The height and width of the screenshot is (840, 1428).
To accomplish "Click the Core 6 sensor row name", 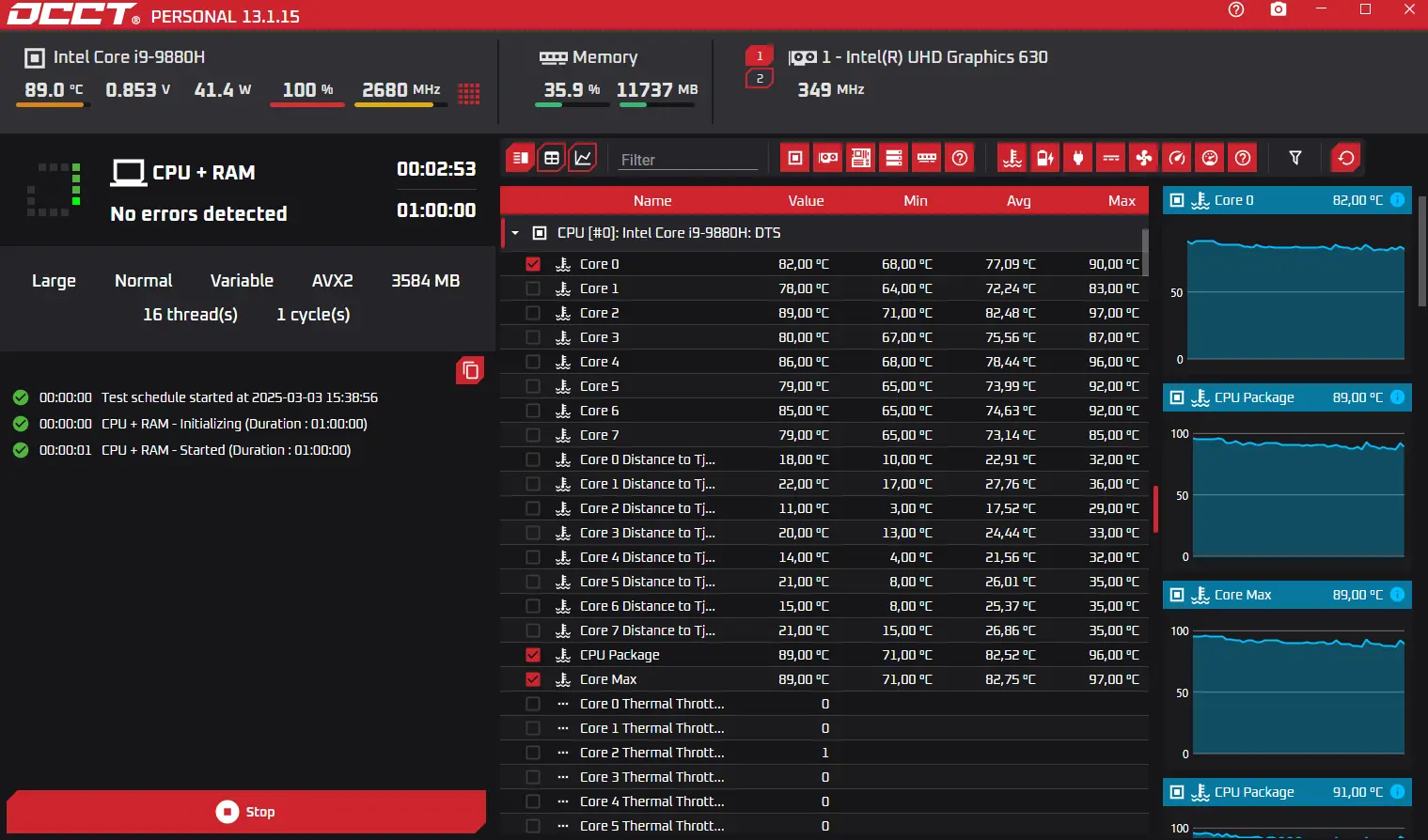I will [x=599, y=411].
